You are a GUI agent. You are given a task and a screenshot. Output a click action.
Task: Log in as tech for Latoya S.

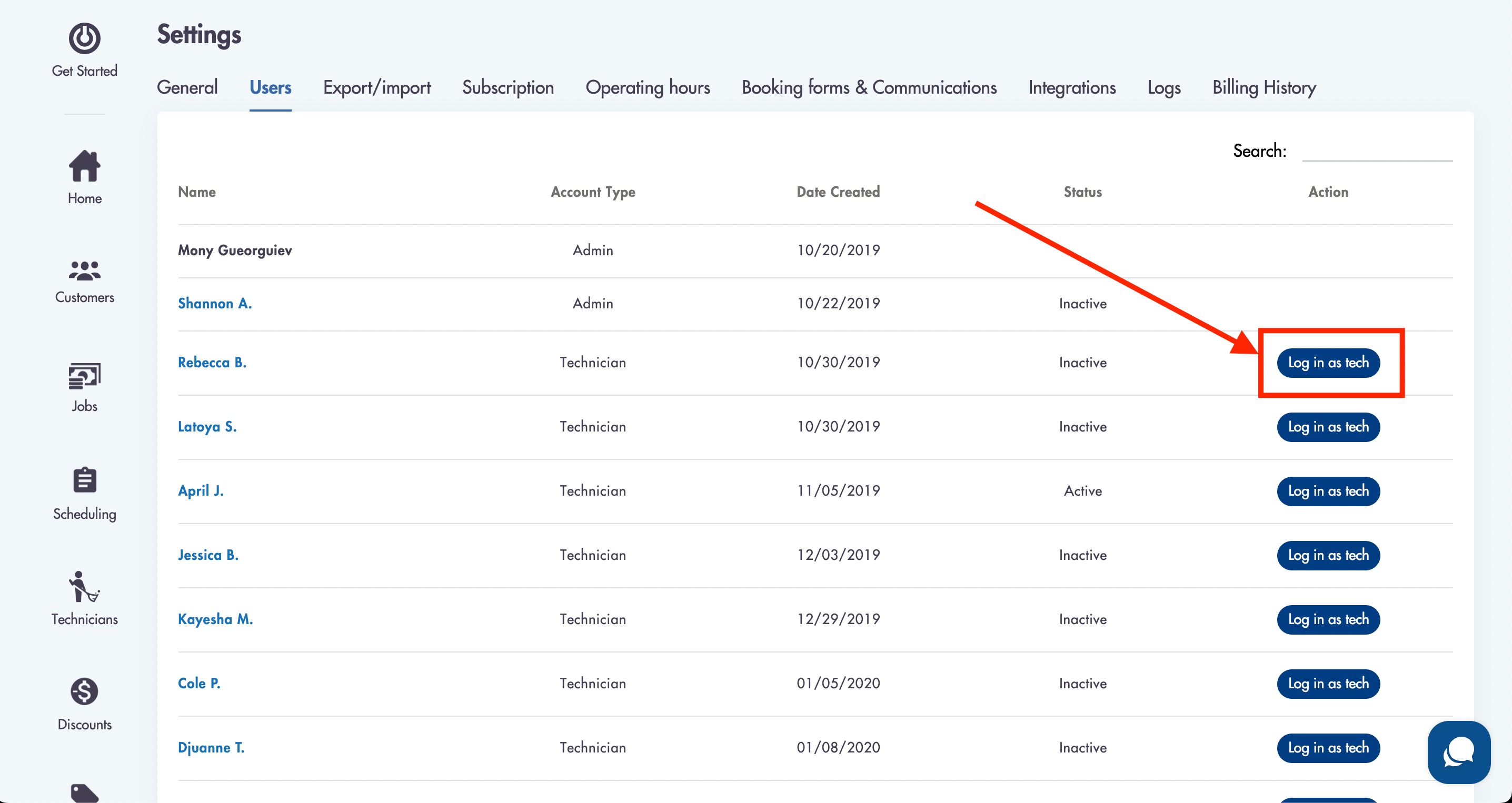point(1328,426)
